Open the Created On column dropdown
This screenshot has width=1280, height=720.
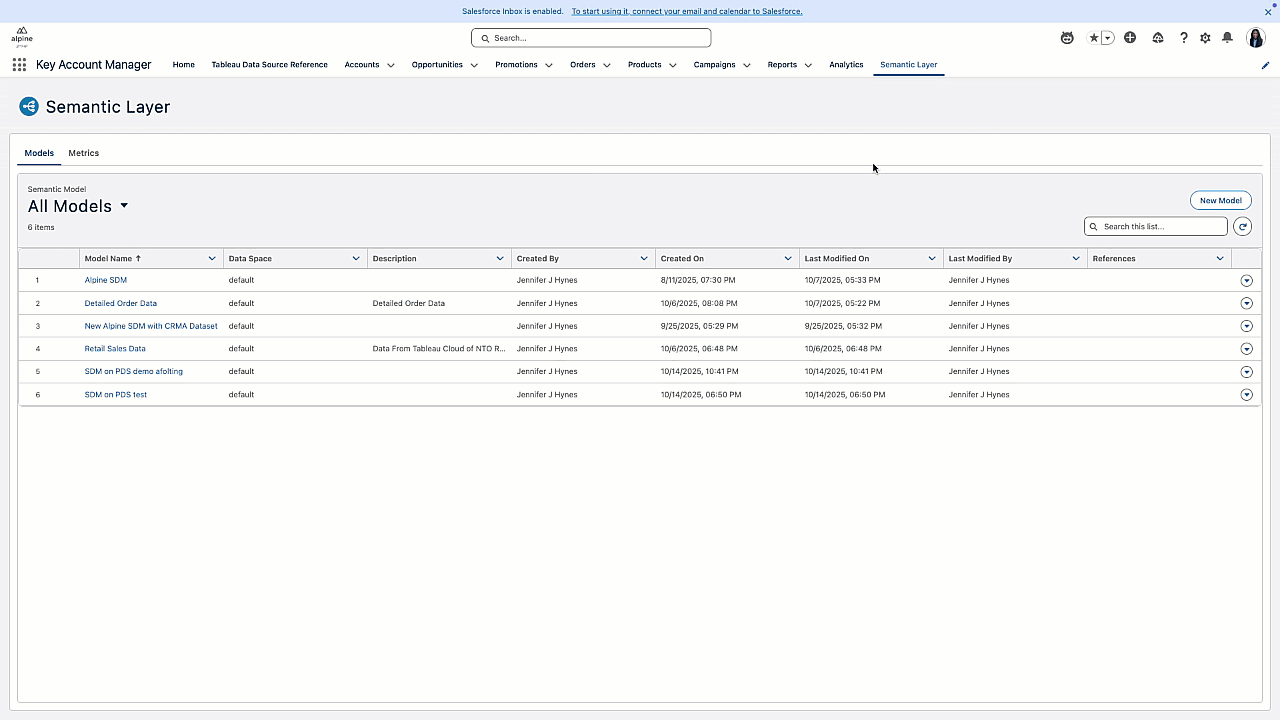tap(788, 258)
